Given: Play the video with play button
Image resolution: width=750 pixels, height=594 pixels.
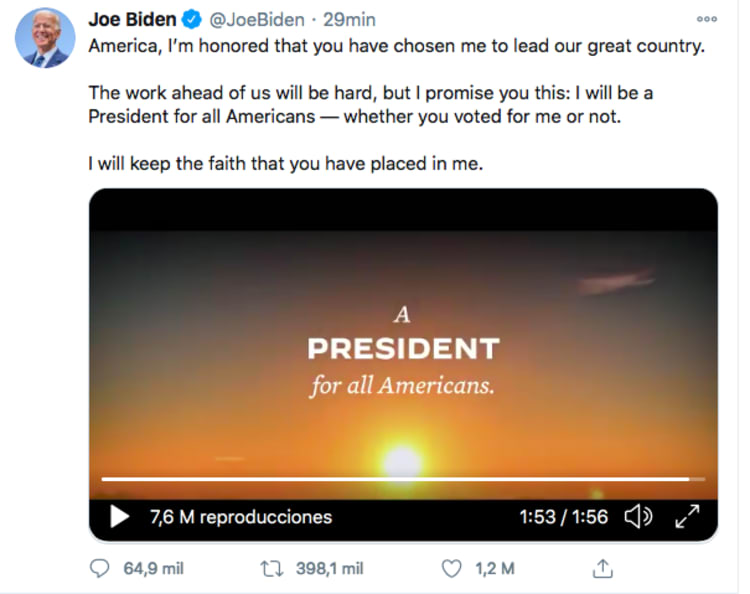Looking at the screenshot, I should pos(119,517).
